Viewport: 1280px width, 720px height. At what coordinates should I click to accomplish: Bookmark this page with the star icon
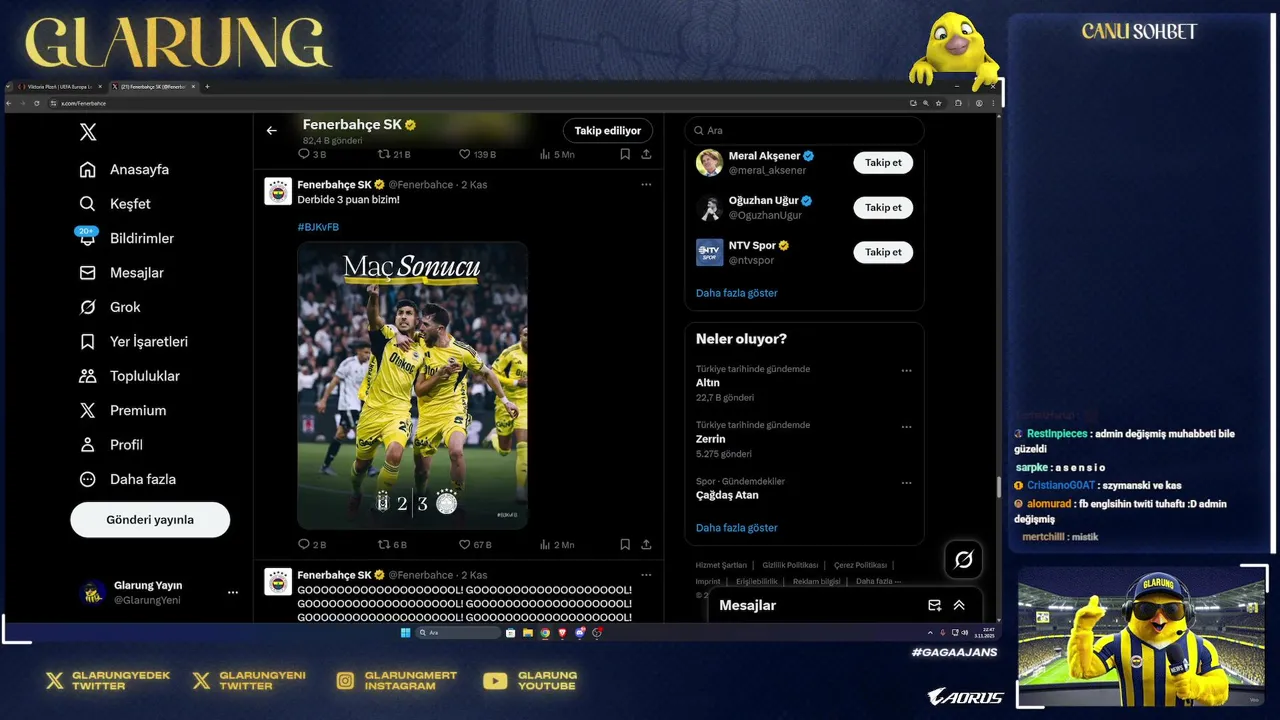(x=938, y=103)
